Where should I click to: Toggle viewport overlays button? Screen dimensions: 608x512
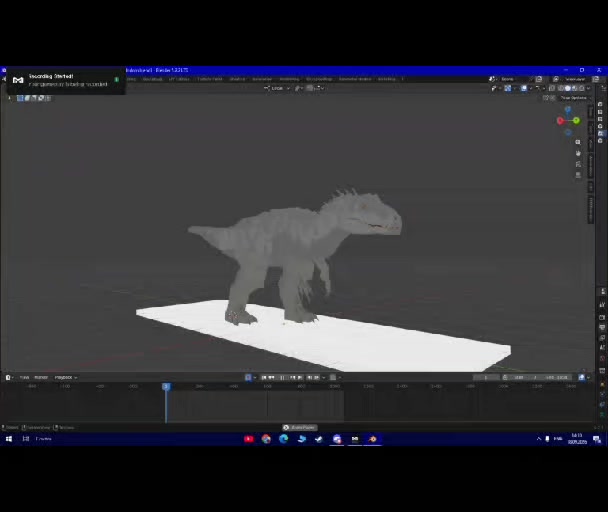point(524,88)
